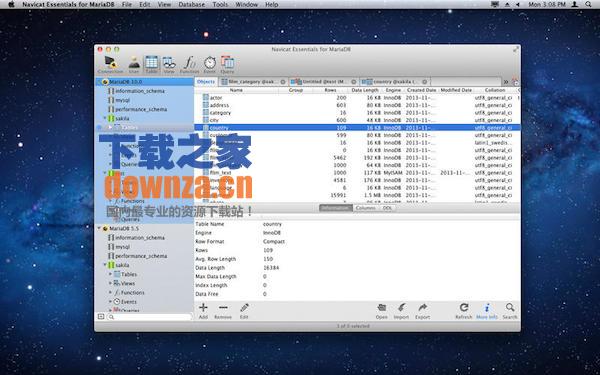The height and width of the screenshot is (375, 600).
Task: Toggle the More Info panel button
Action: coord(487,311)
